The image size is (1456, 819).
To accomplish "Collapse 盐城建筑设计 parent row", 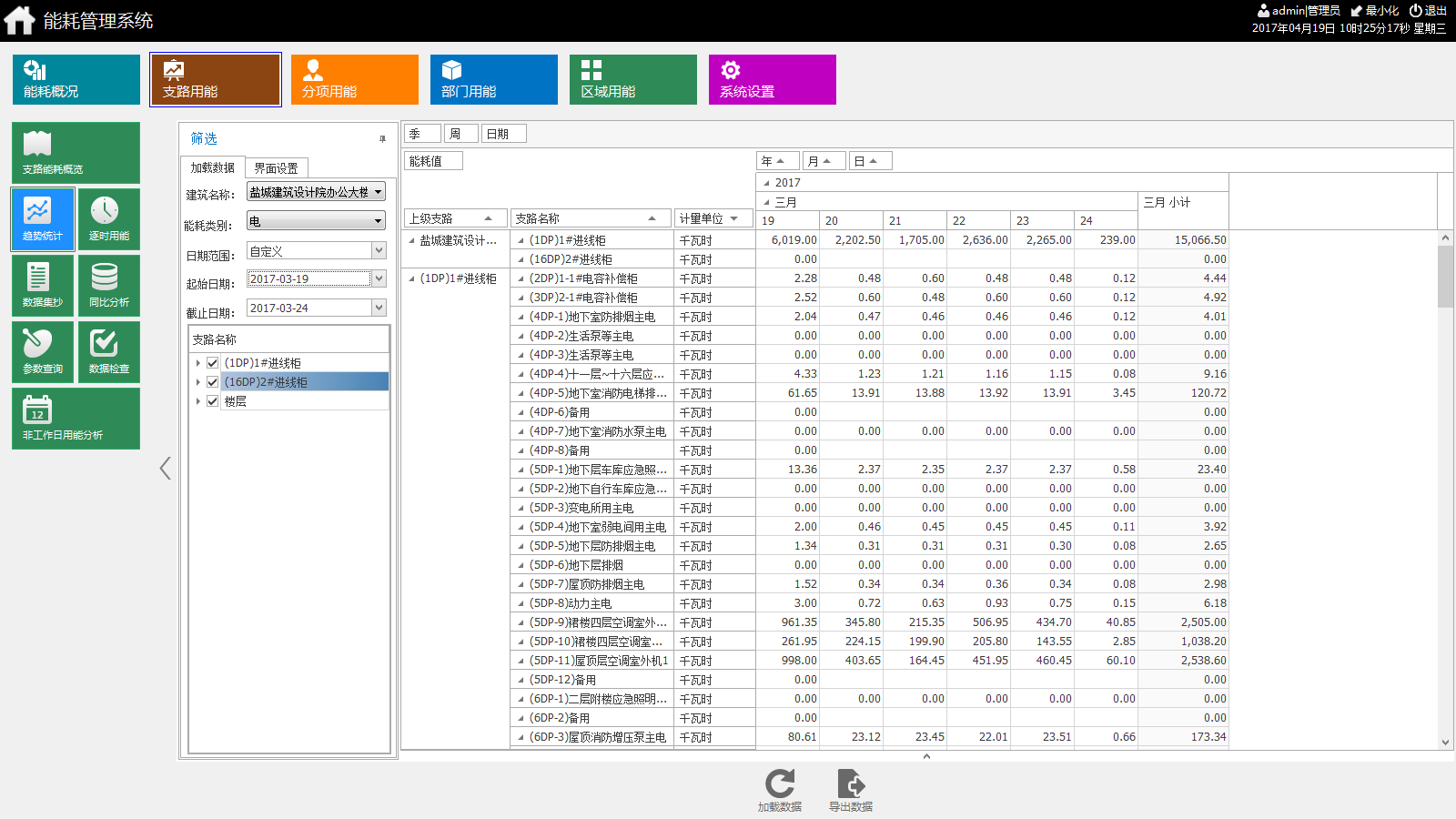I will tap(411, 240).
